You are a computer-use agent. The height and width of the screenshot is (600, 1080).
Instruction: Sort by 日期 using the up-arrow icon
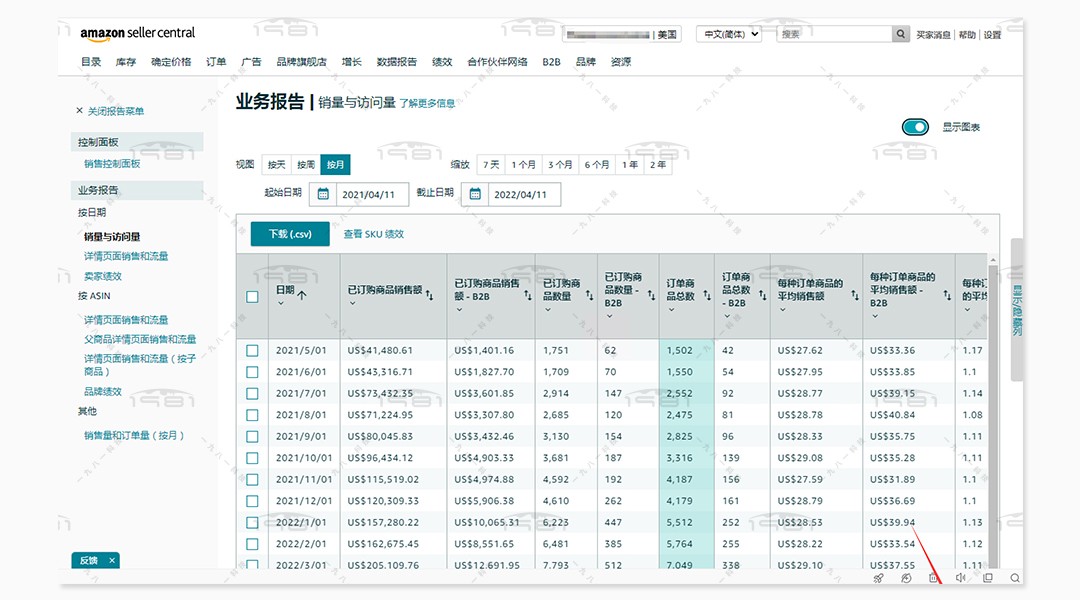pos(302,294)
